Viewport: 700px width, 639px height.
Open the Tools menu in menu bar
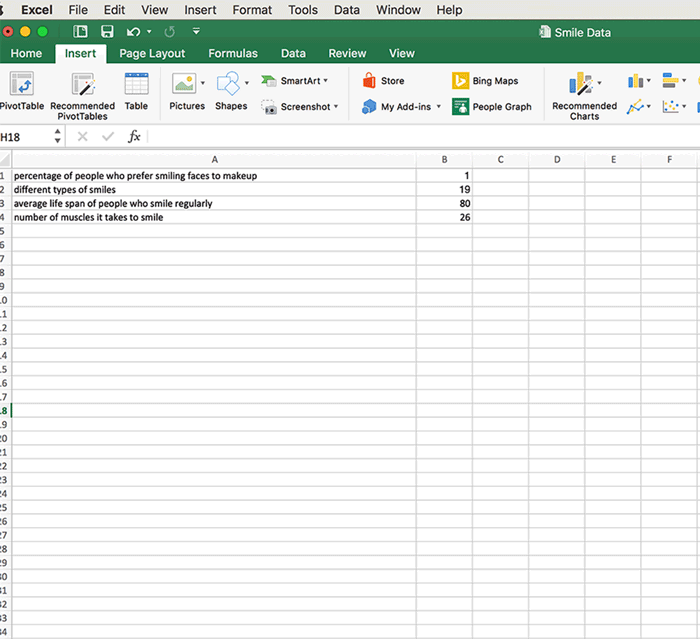click(303, 10)
